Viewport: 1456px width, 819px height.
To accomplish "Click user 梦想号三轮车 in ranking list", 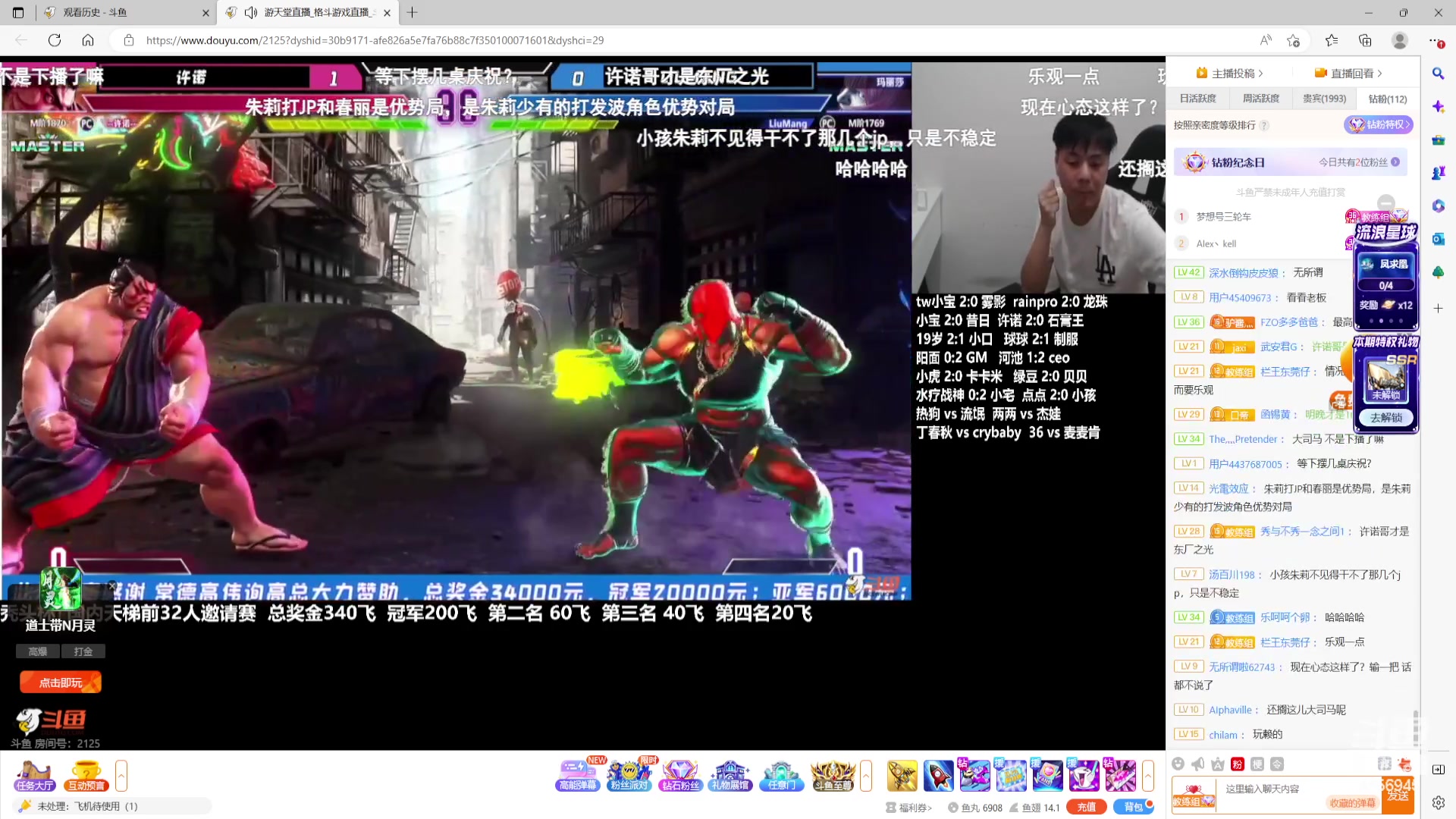I will coord(1223,217).
